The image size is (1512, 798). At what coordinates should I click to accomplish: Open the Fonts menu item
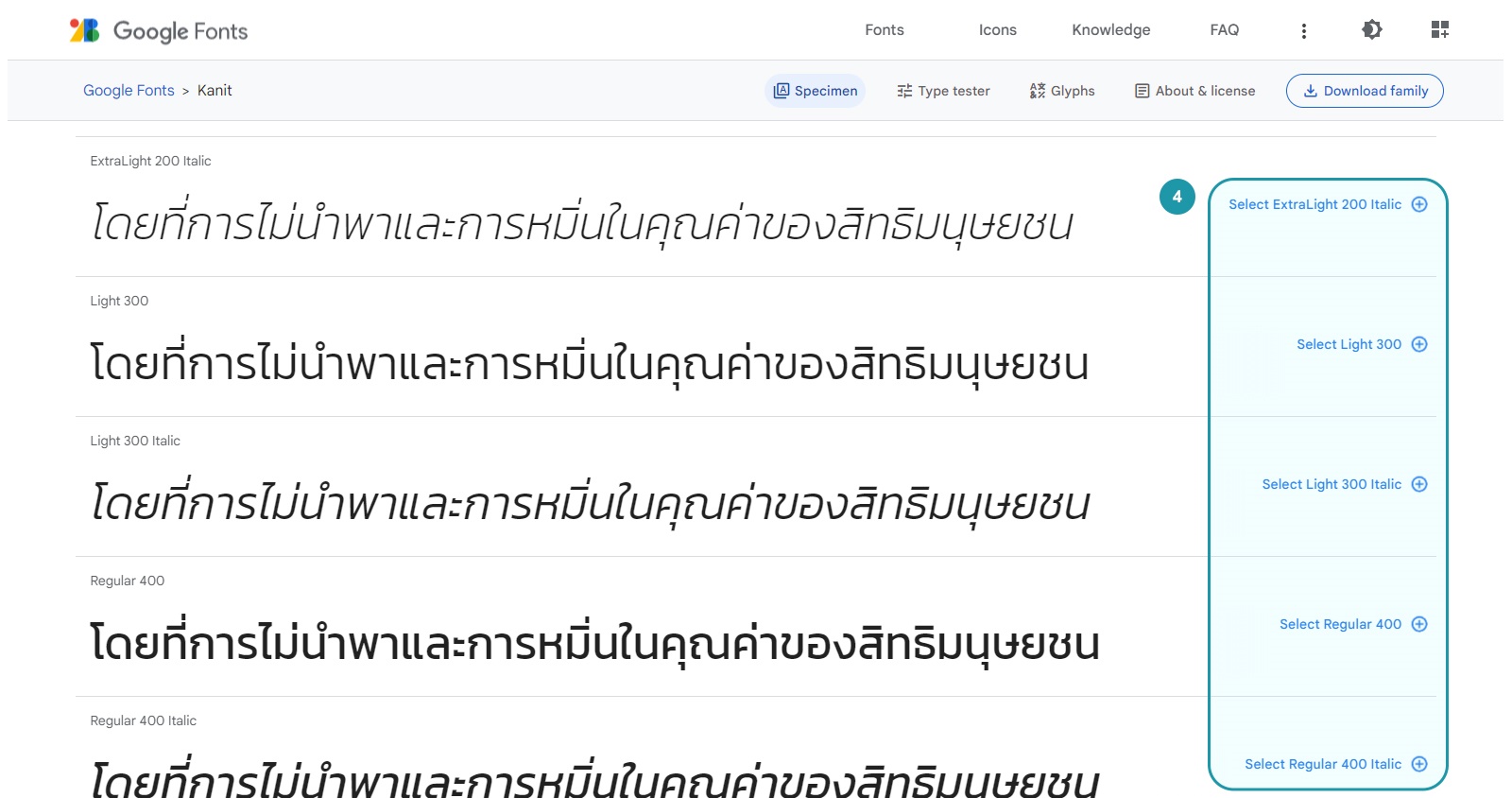click(x=885, y=30)
